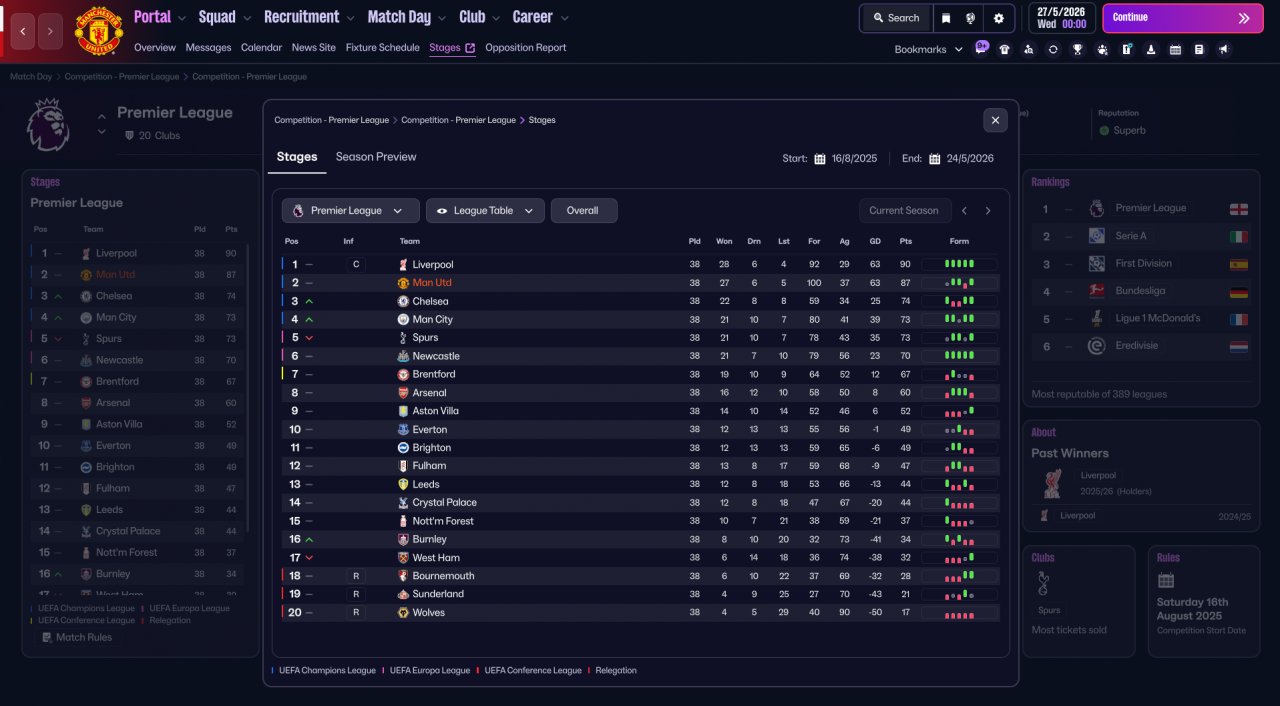Open the trophy bookmark shortcut
This screenshot has width=1280, height=706.
point(1077,49)
